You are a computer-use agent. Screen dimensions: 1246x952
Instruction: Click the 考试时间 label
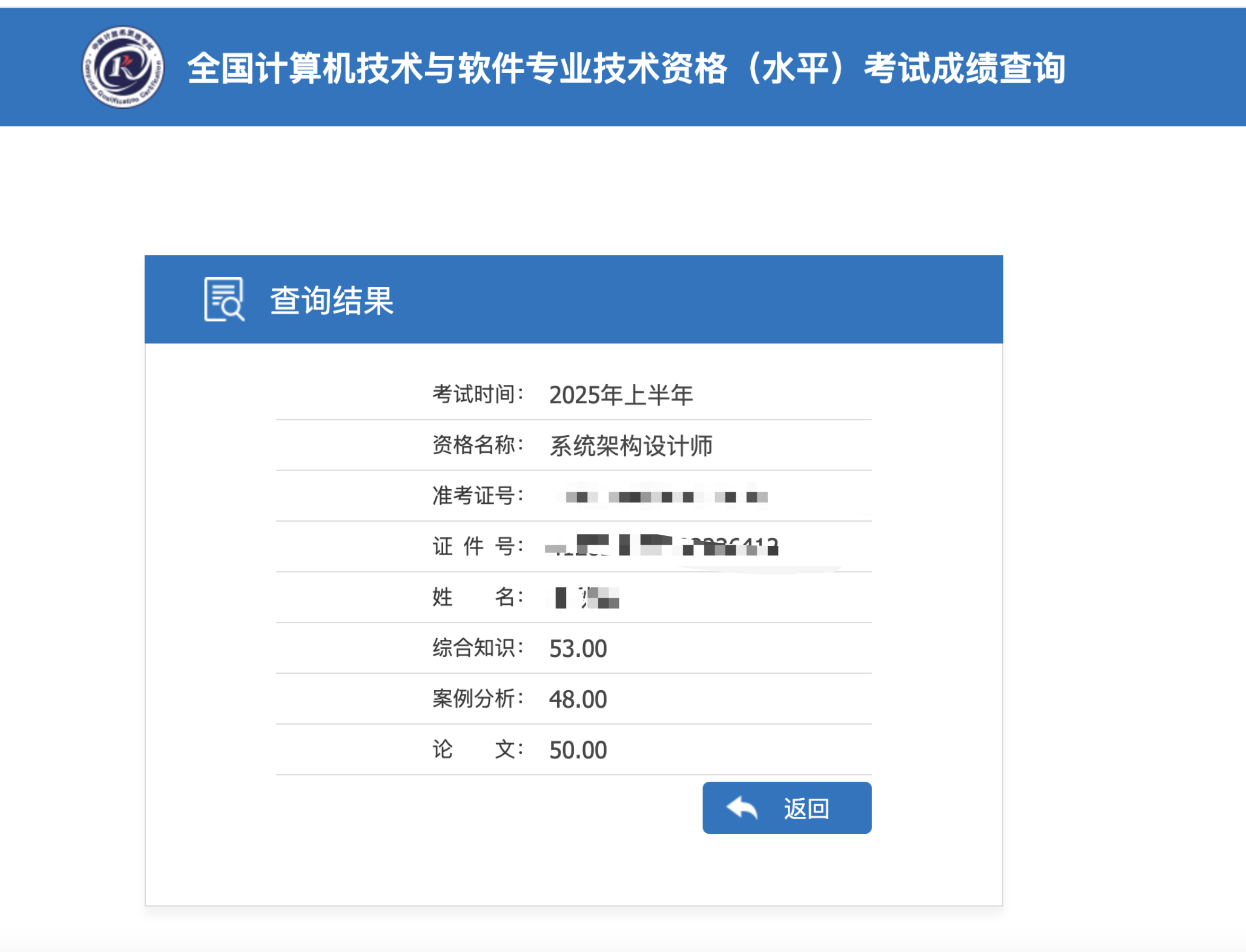pos(477,394)
